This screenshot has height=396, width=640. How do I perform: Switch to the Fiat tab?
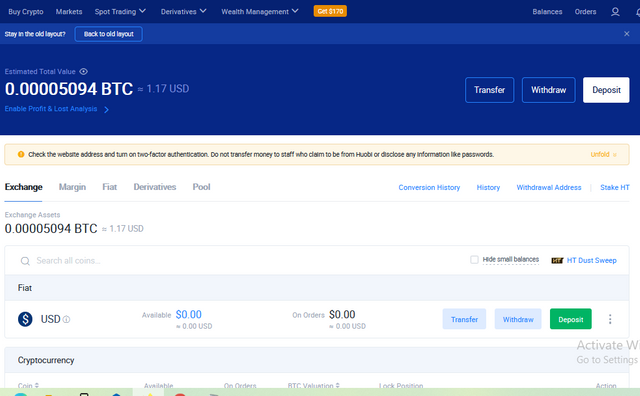coord(109,187)
